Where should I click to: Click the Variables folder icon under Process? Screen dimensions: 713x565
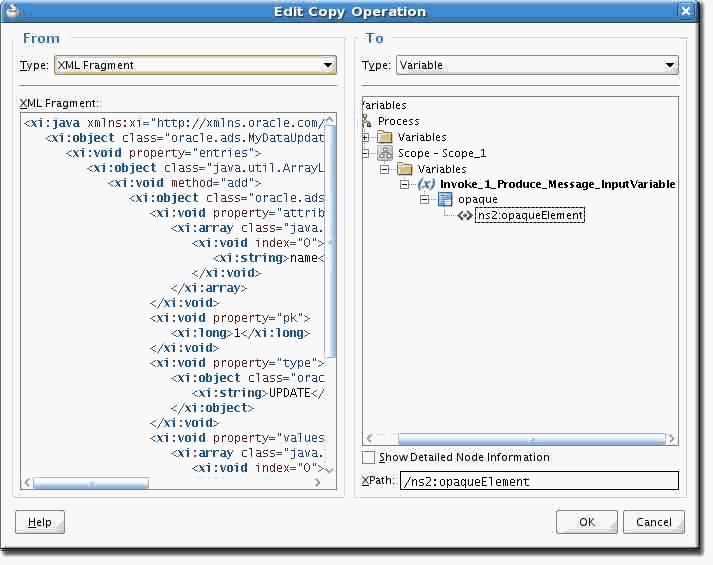tap(385, 137)
